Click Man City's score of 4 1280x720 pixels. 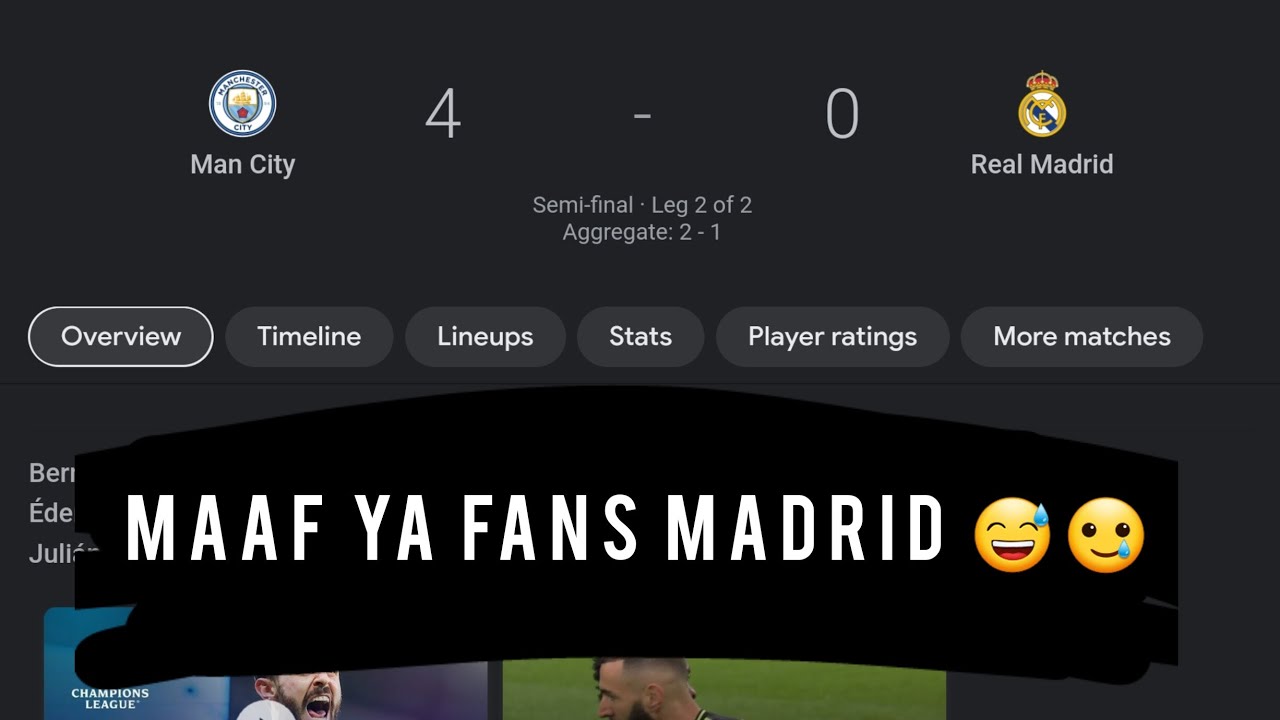[443, 113]
